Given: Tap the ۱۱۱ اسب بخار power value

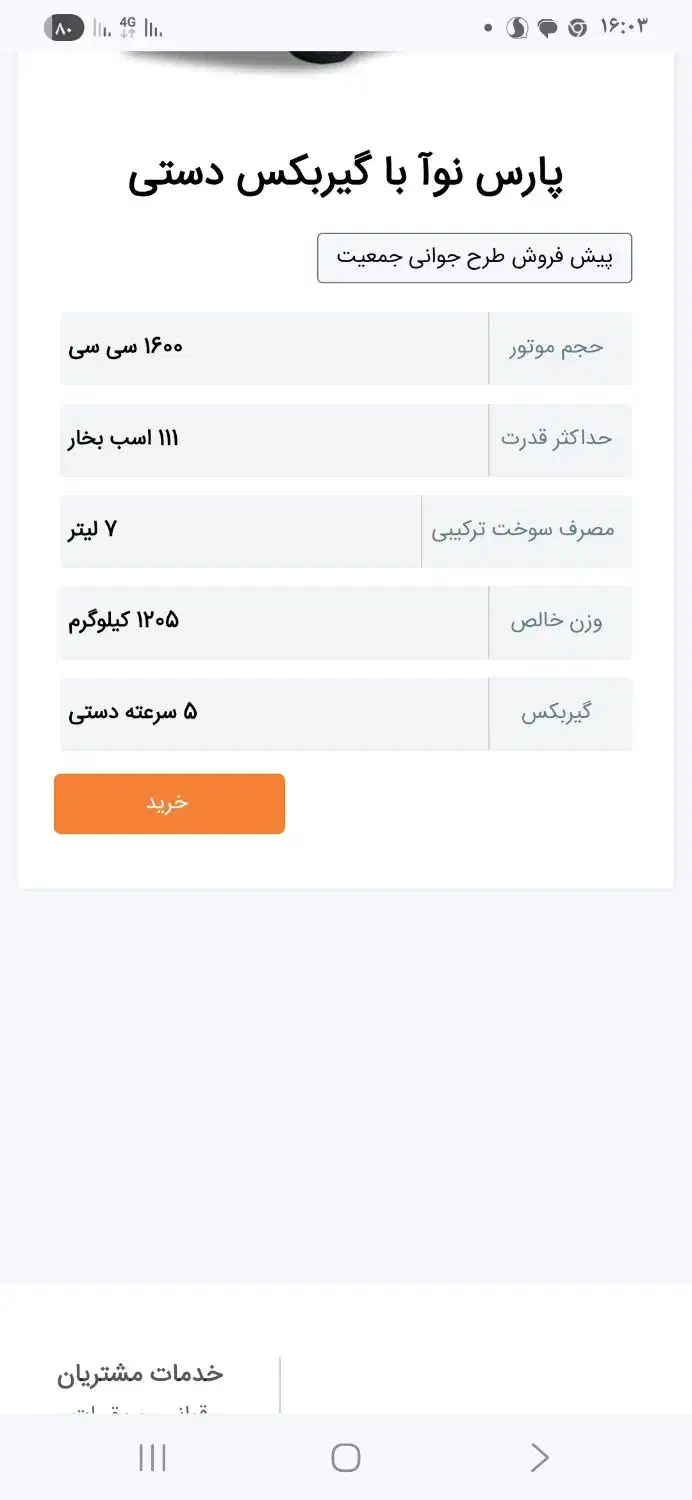Looking at the screenshot, I should 124,439.
